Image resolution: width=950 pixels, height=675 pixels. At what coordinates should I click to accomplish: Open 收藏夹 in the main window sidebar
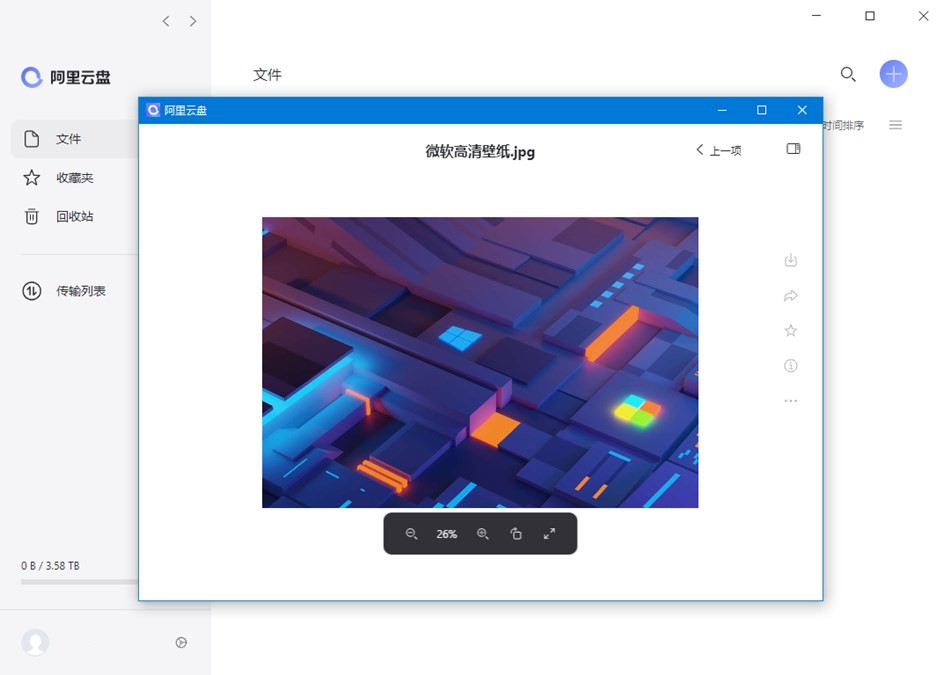(x=75, y=178)
